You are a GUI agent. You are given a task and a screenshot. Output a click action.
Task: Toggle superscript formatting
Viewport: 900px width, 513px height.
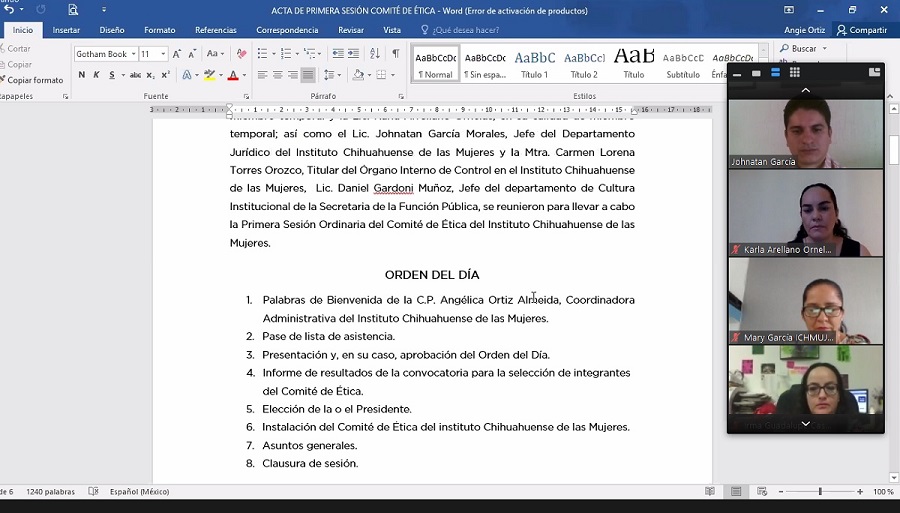[165, 75]
